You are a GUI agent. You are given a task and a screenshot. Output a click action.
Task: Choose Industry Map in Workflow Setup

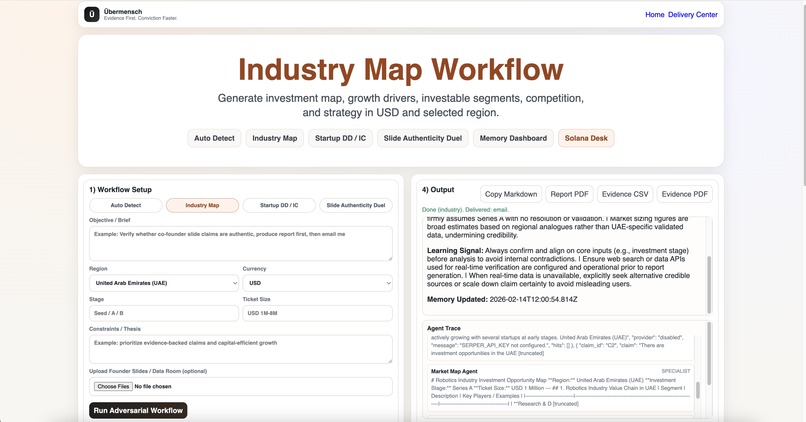202,205
